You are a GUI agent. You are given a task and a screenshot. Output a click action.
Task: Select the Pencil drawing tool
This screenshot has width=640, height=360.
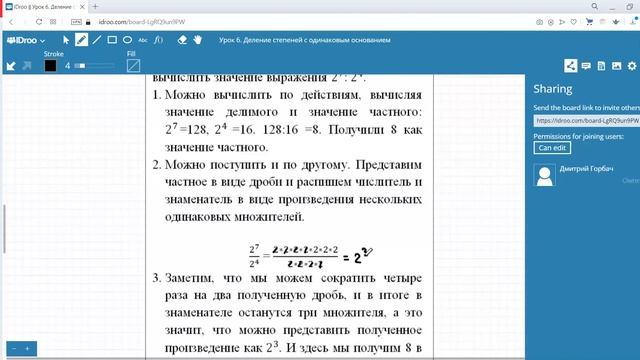click(81, 40)
